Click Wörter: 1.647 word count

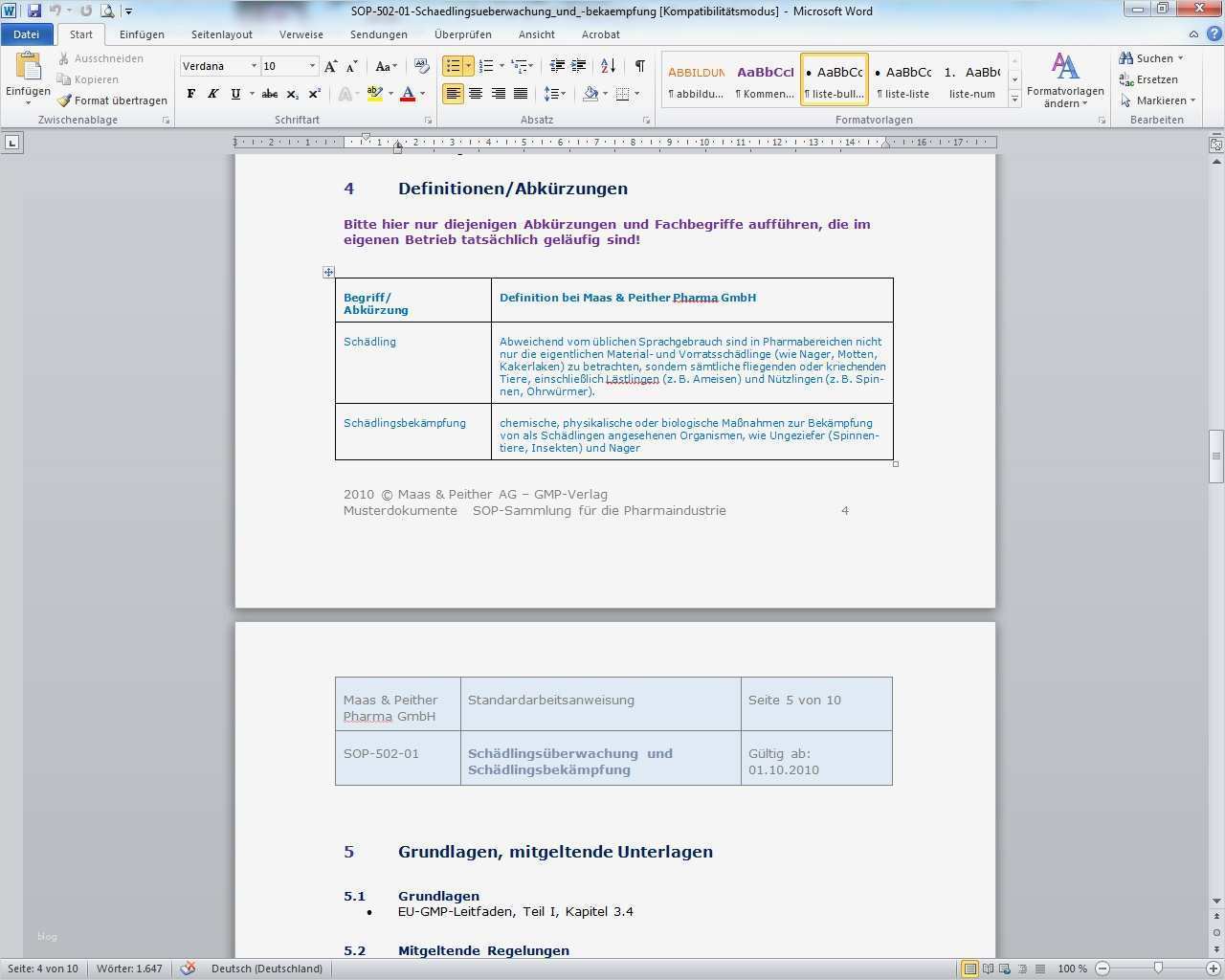tap(129, 969)
